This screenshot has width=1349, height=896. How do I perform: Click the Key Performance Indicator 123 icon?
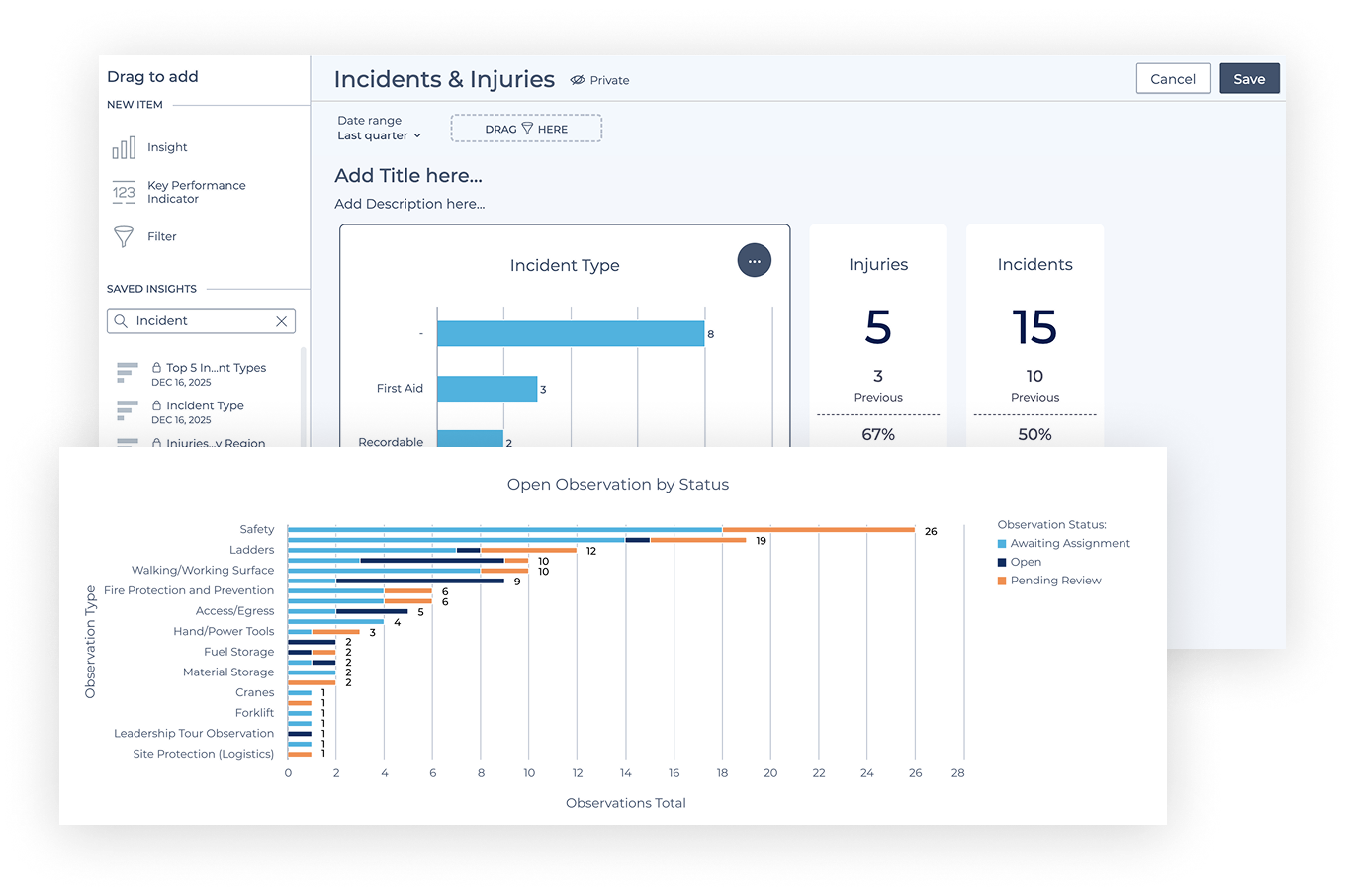click(x=124, y=192)
